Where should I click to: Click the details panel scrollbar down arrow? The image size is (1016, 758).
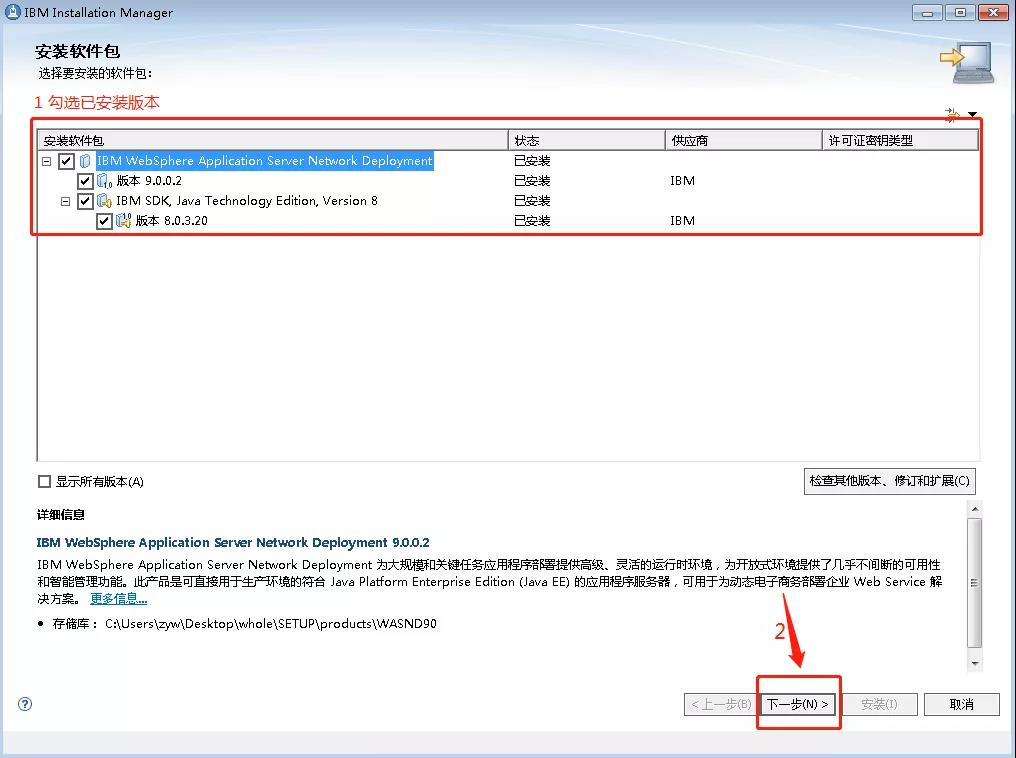(x=975, y=663)
